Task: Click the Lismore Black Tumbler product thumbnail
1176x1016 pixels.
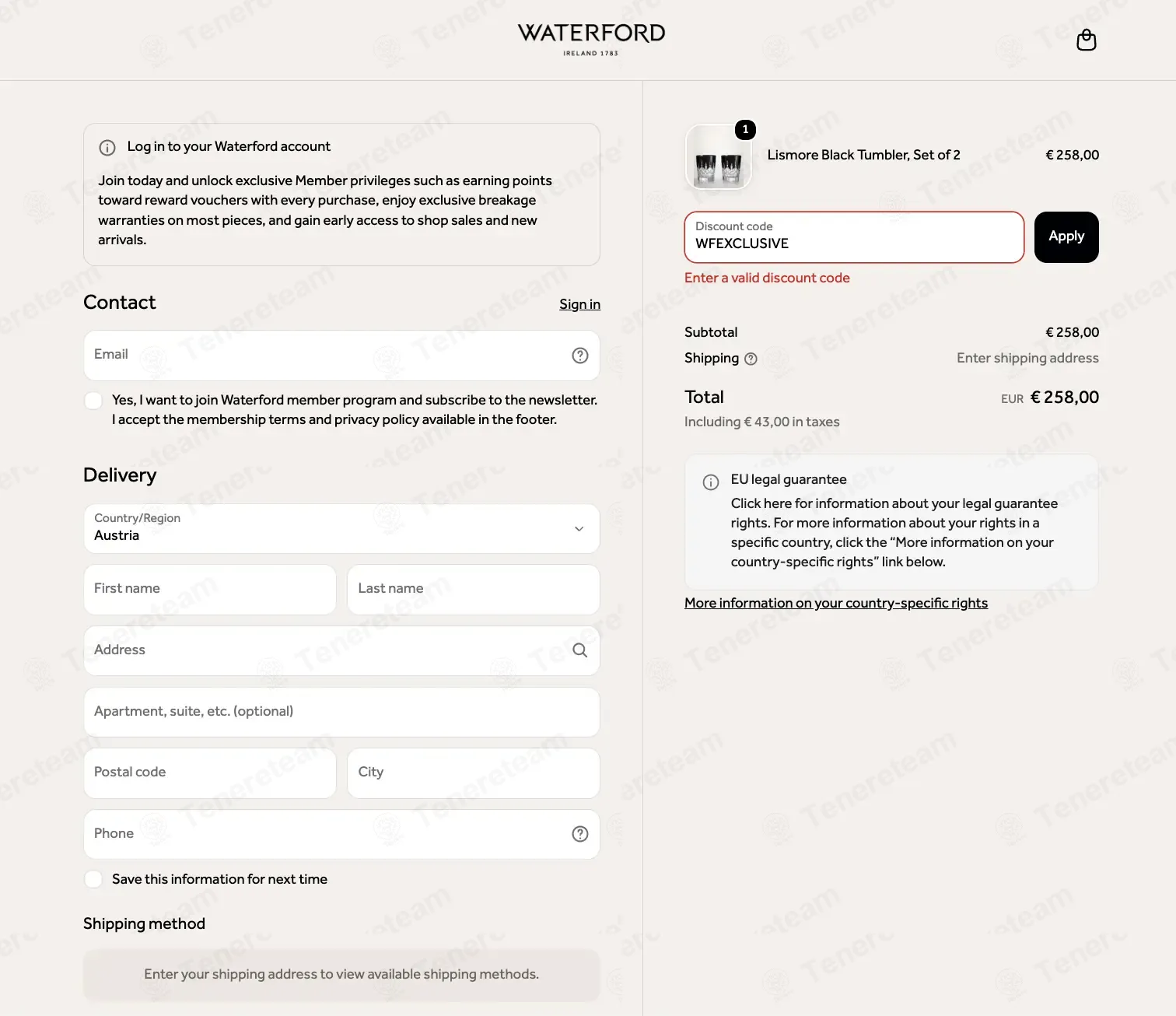Action: pos(719,158)
